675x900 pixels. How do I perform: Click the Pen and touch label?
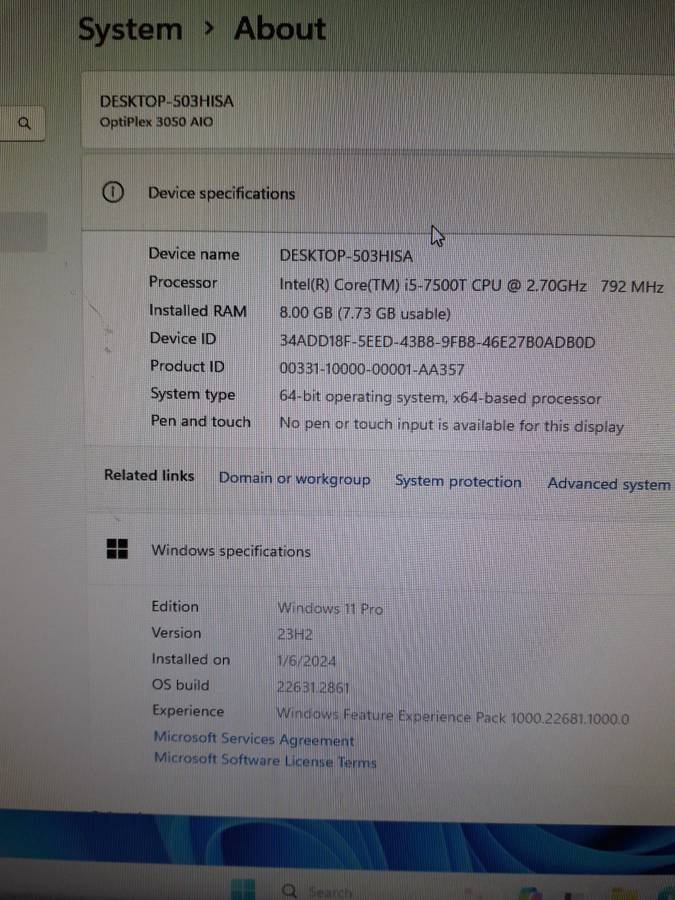201,421
